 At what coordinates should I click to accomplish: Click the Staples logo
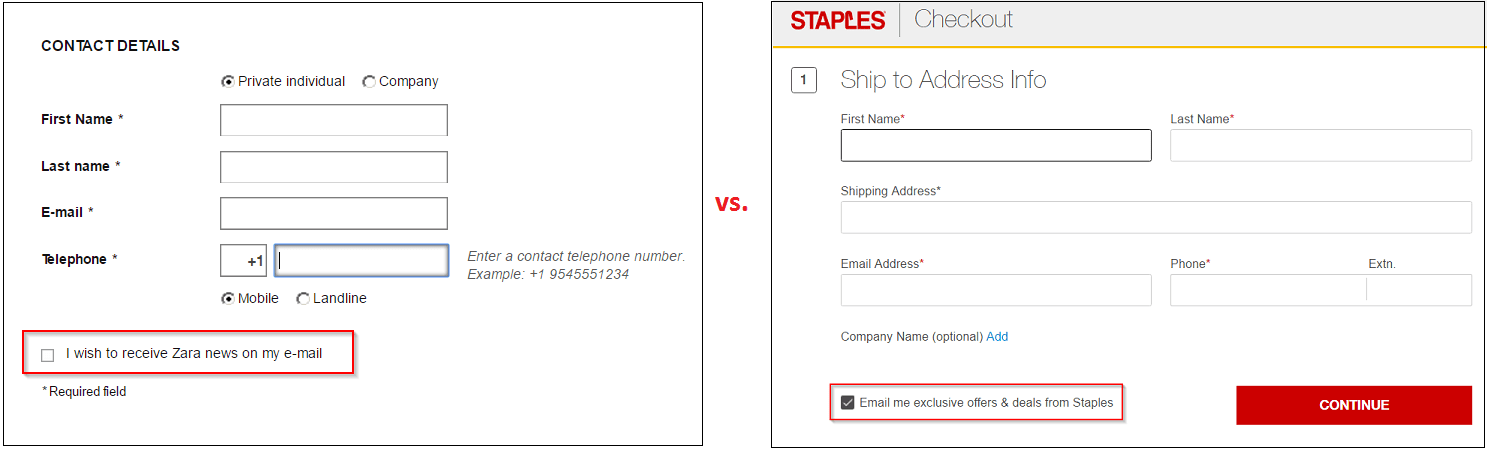pyautogui.click(x=838, y=20)
